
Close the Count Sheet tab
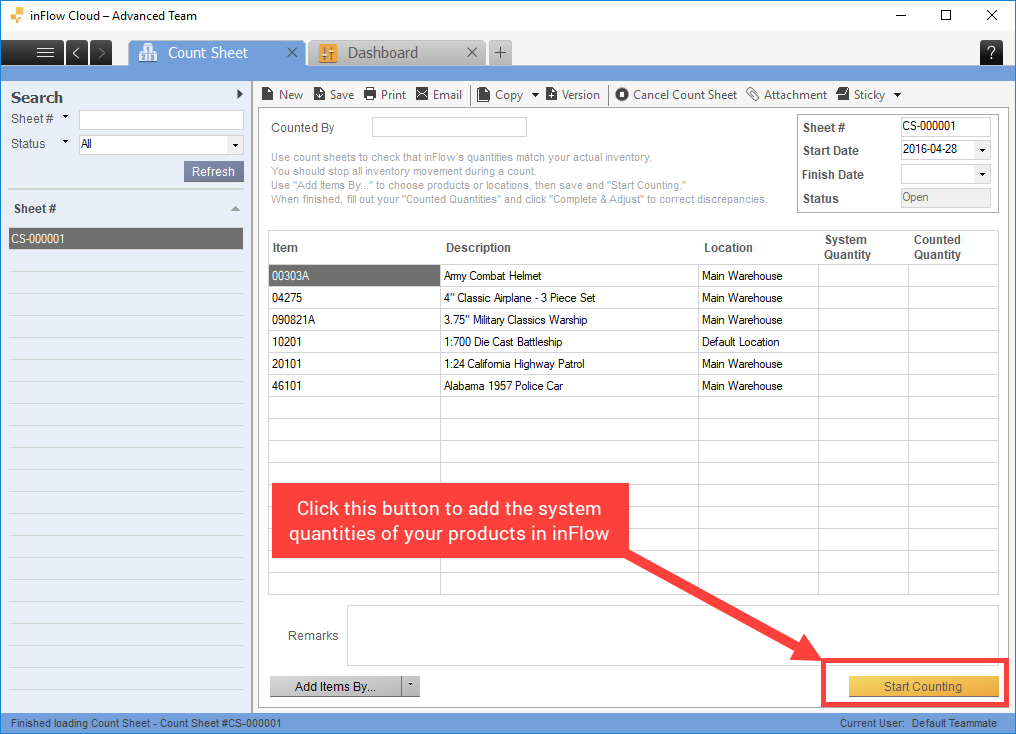coord(292,52)
